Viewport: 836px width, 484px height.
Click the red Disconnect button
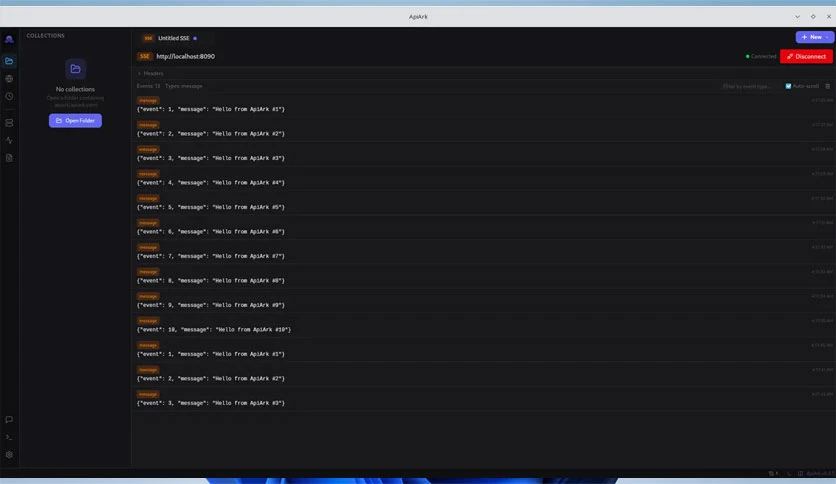[806, 56]
